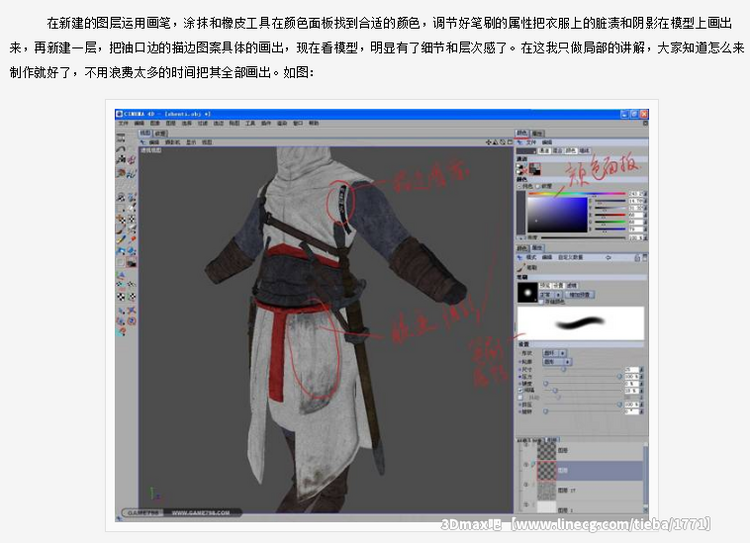Click the viewport toggle icon at far right
750x543 pixels.
(x=510, y=142)
